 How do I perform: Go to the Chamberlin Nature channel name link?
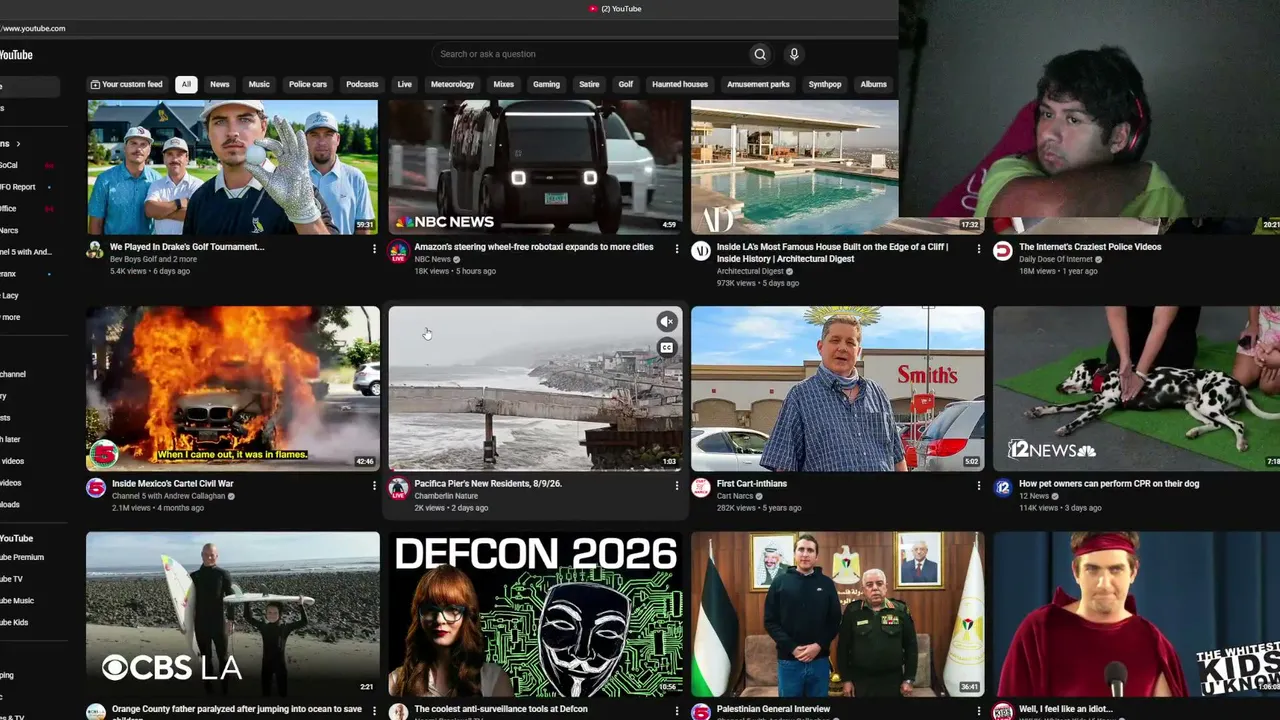pyautogui.click(x=448, y=496)
